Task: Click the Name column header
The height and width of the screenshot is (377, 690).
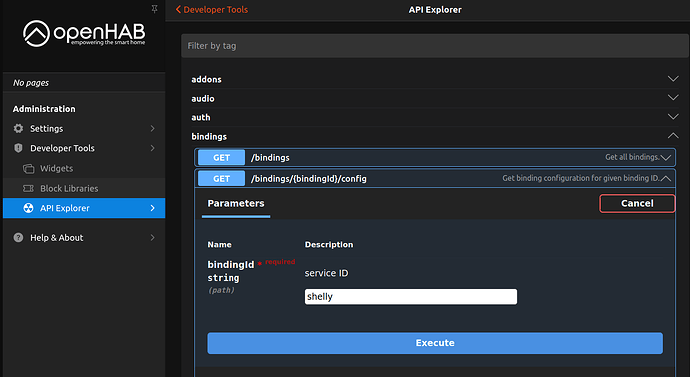Action: pos(219,245)
